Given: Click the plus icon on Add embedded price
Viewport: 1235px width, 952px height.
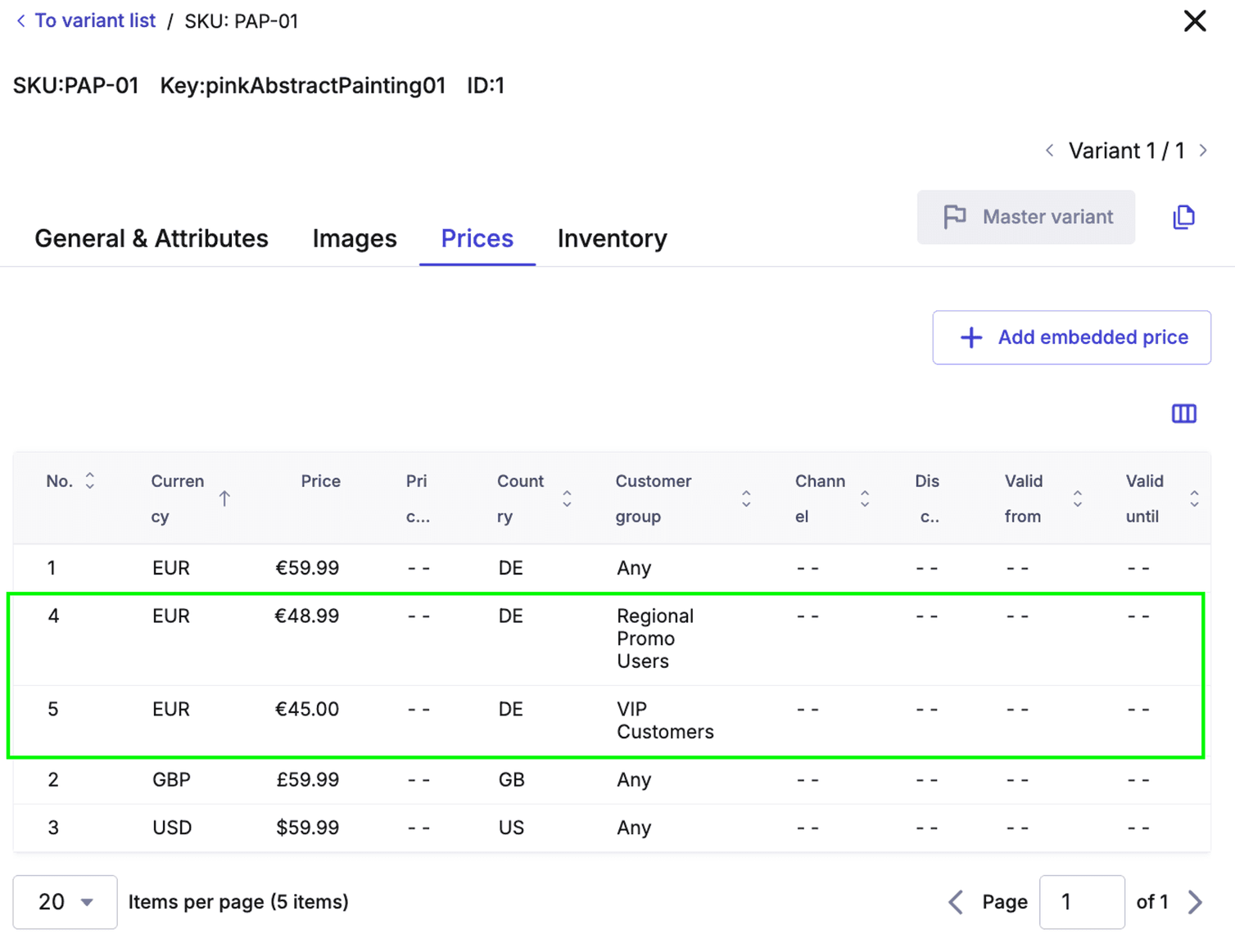Looking at the screenshot, I should [x=970, y=337].
